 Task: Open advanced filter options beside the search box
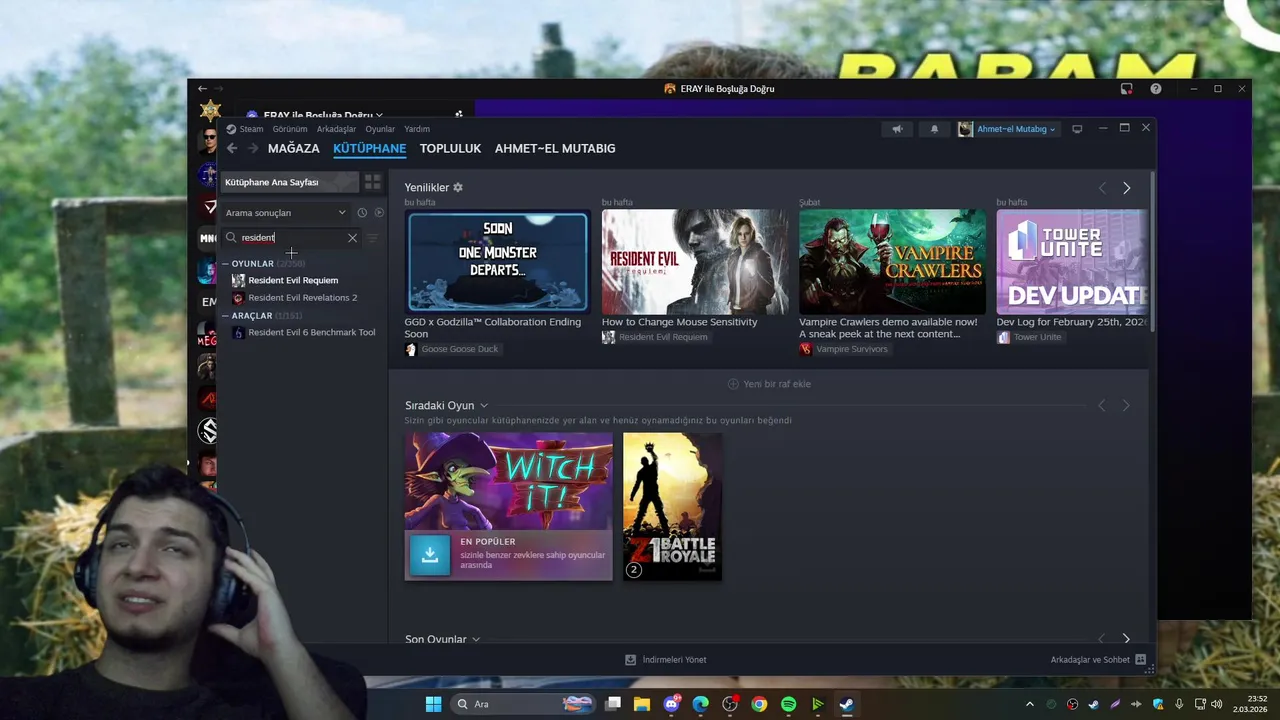[373, 238]
